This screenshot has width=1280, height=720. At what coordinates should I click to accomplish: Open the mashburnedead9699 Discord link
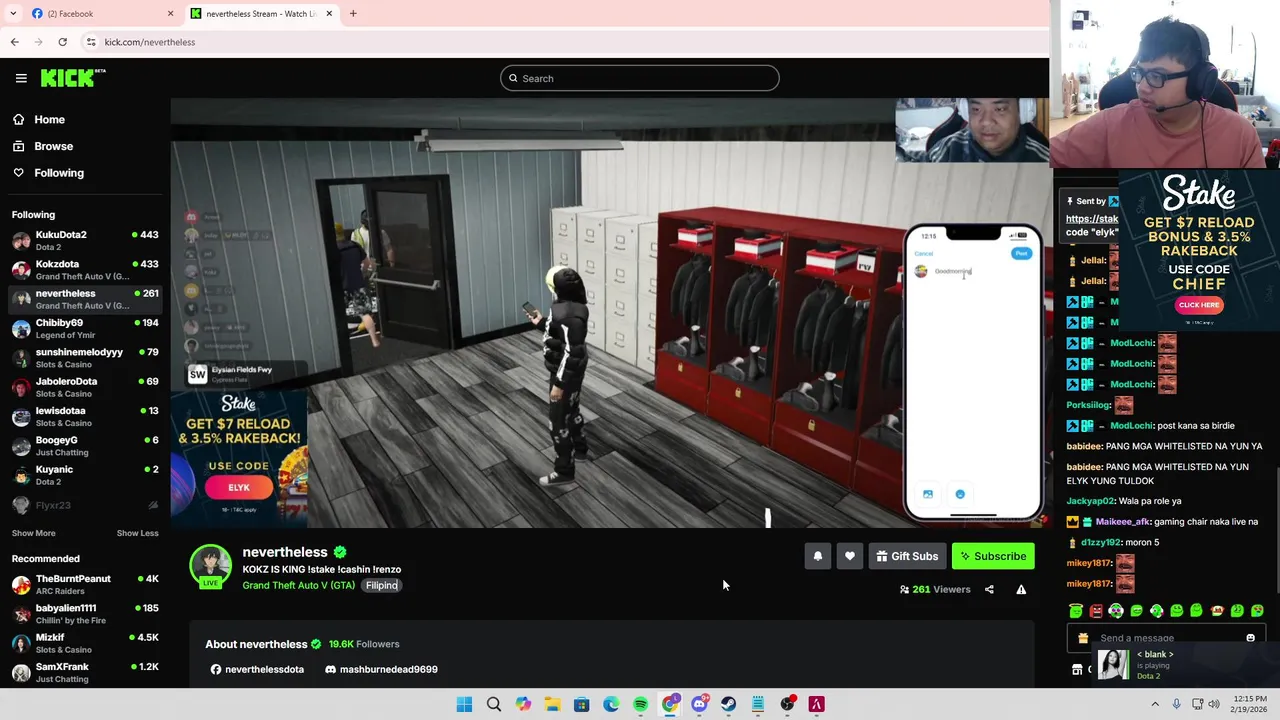(x=381, y=669)
